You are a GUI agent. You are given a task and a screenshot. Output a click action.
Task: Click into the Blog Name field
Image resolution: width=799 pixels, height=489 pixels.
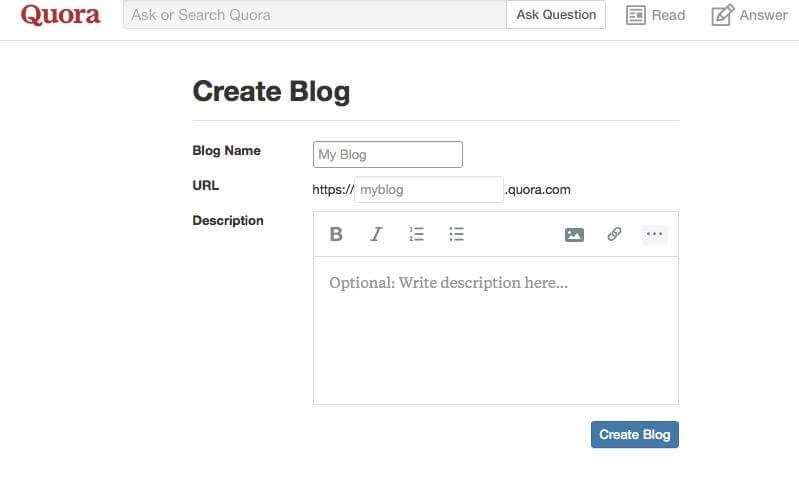coord(388,154)
